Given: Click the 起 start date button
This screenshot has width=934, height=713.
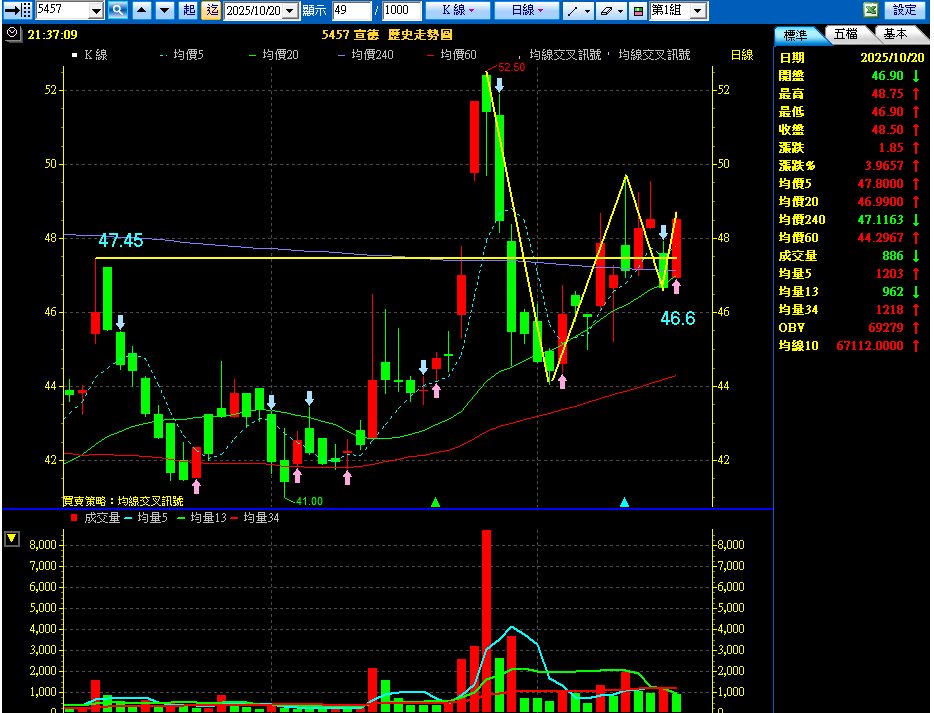Looking at the screenshot, I should 189,10.
